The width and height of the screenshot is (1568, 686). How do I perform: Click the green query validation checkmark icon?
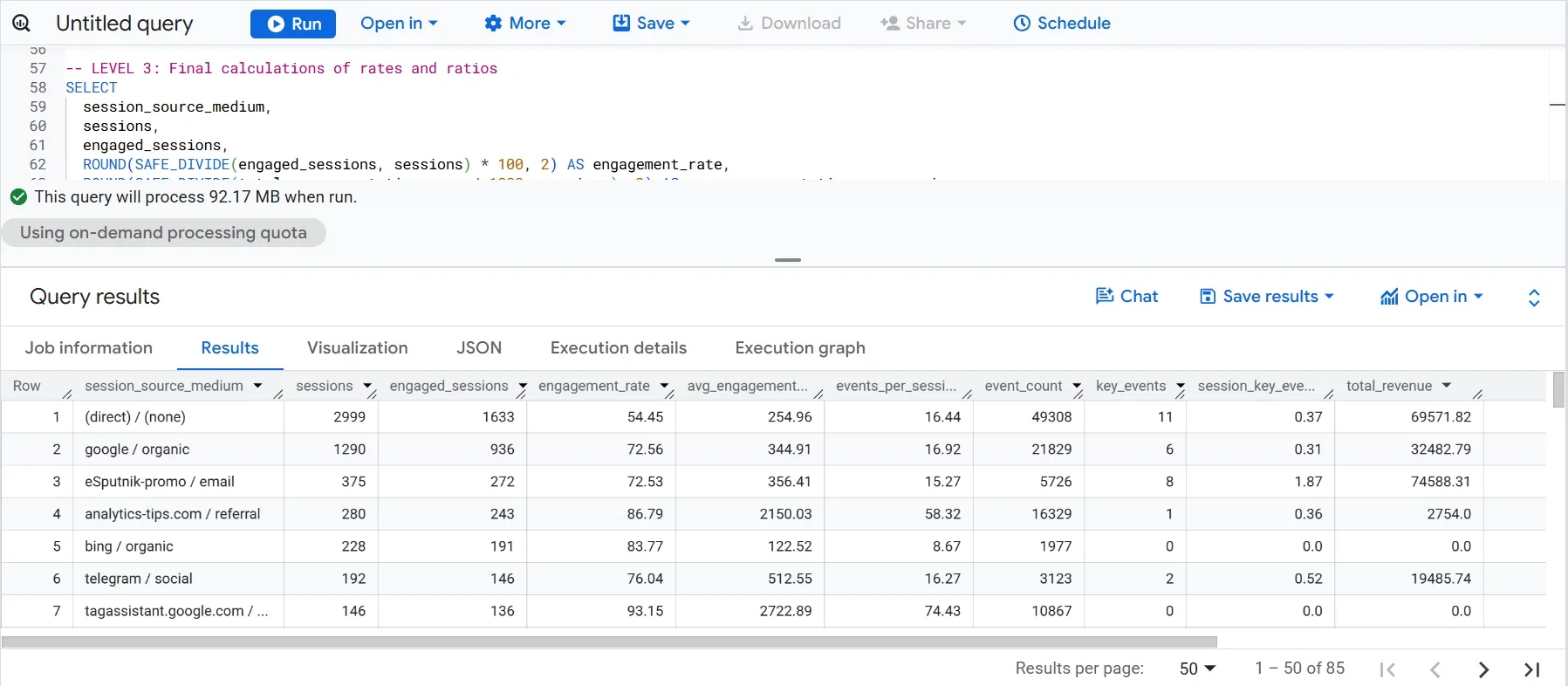[18, 197]
